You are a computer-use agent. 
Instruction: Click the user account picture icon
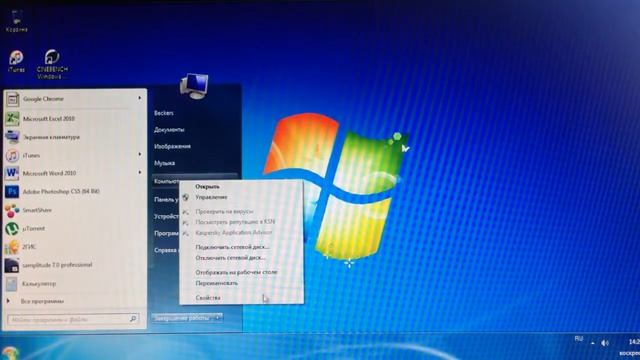click(x=194, y=86)
